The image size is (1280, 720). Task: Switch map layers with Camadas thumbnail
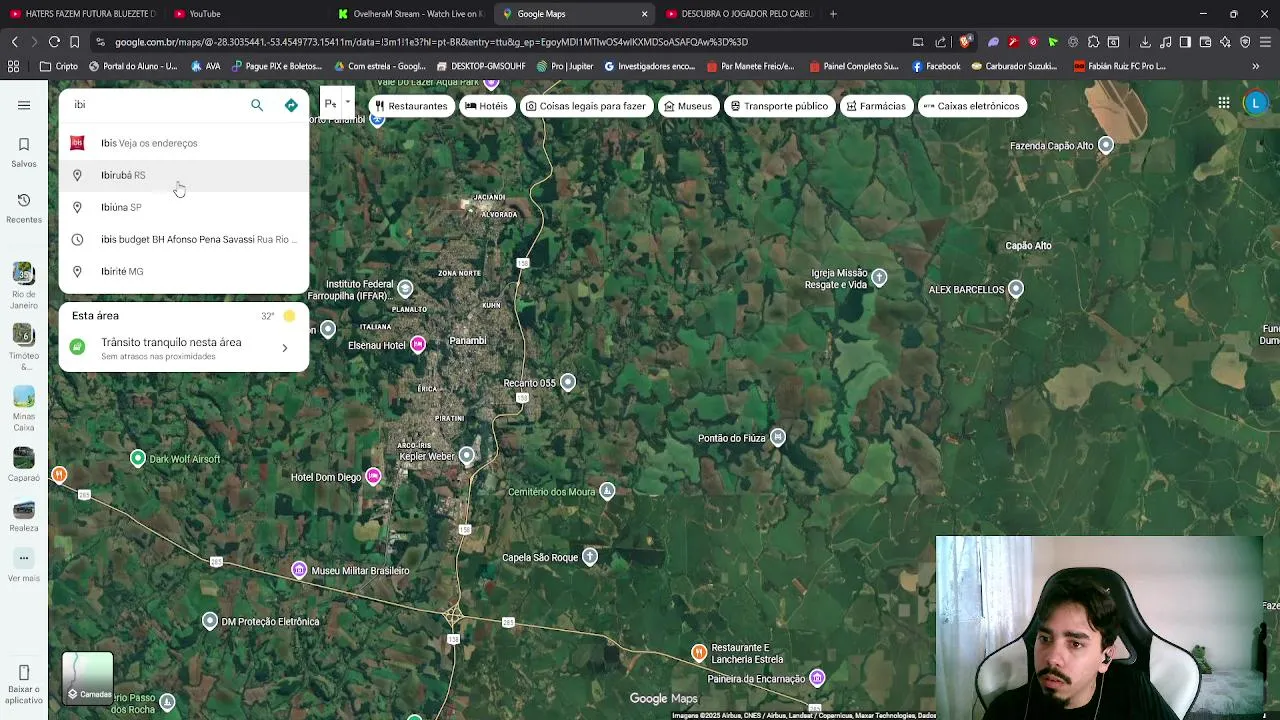click(88, 679)
